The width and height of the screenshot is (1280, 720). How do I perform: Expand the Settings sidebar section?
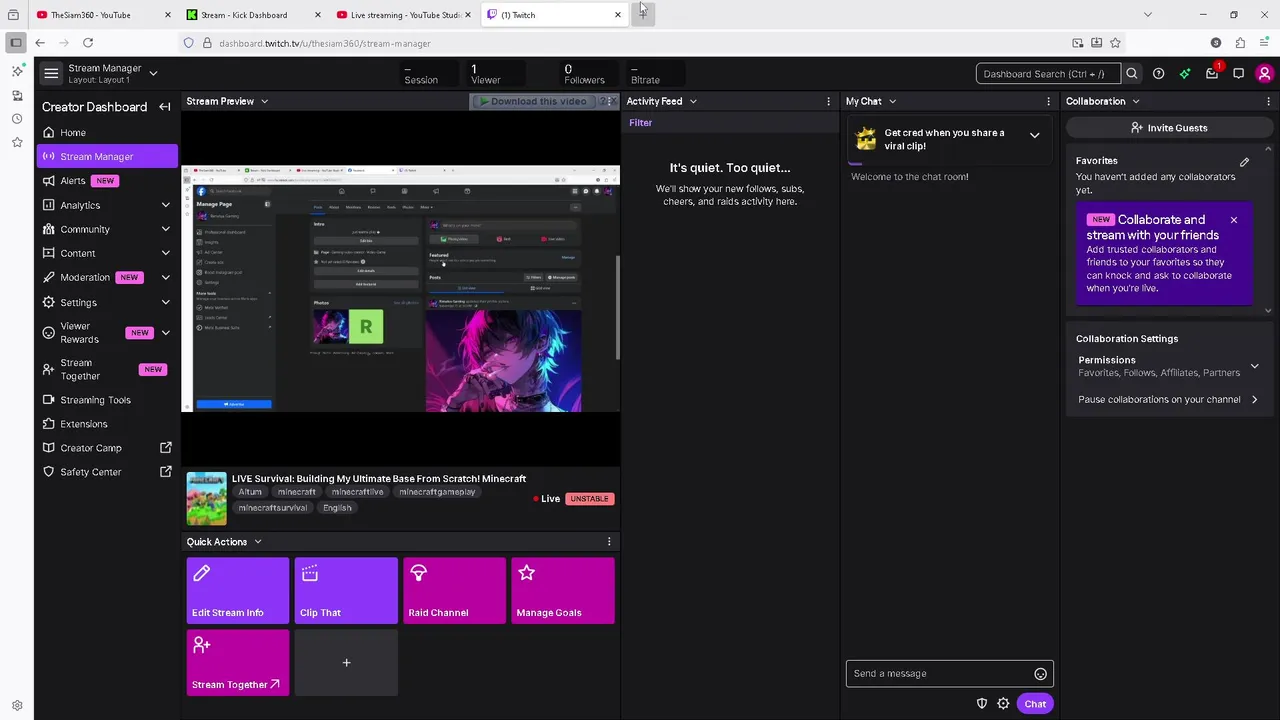(165, 302)
